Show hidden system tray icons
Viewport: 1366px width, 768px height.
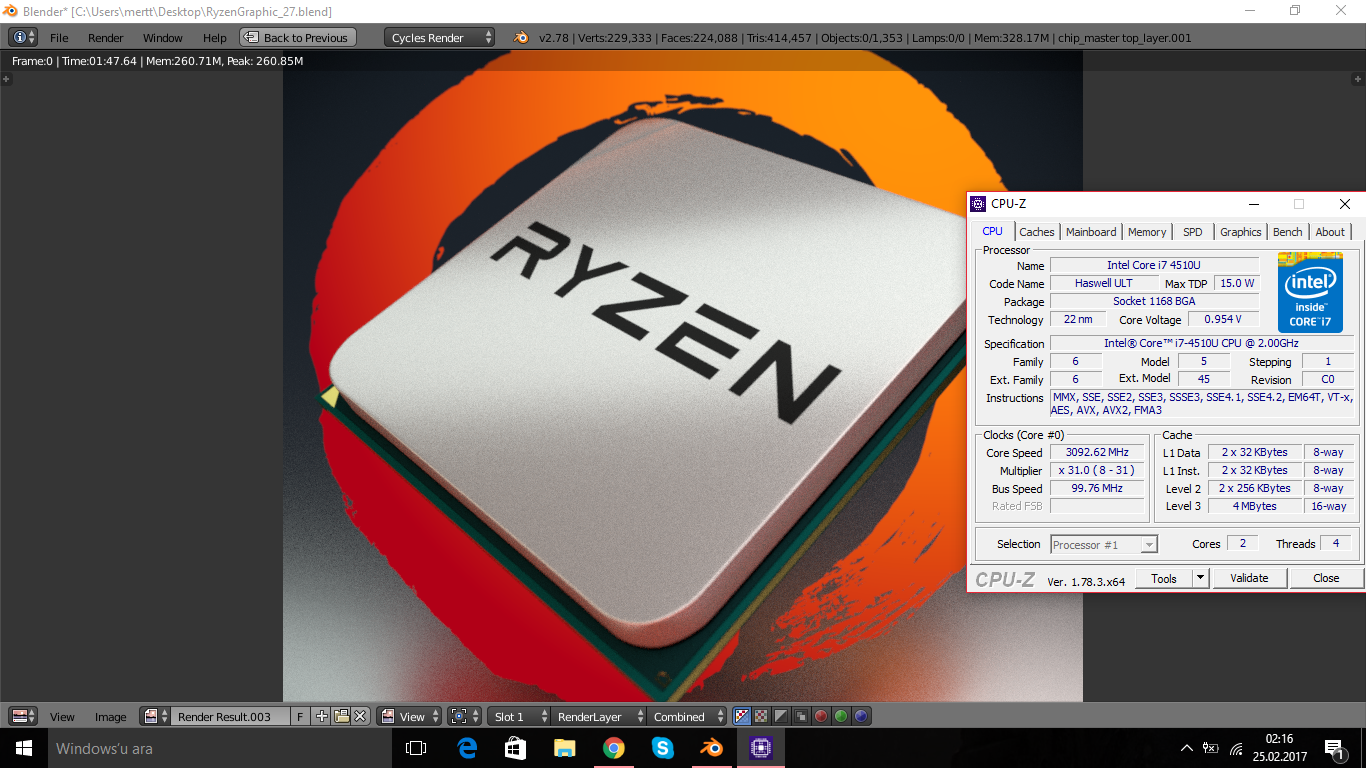(x=1187, y=748)
